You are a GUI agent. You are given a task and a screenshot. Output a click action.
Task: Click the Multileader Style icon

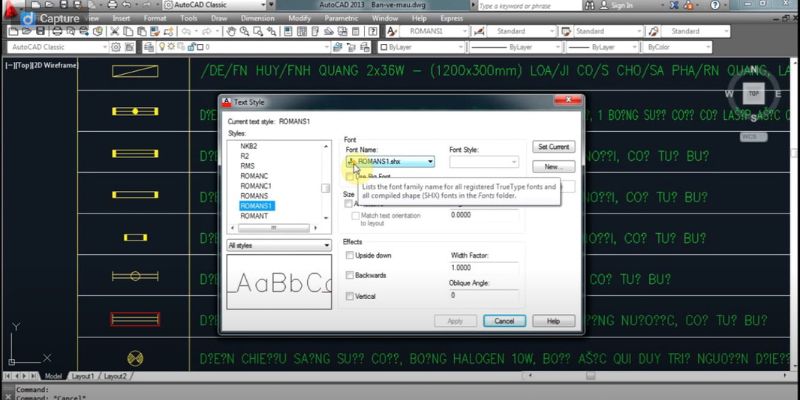point(654,31)
